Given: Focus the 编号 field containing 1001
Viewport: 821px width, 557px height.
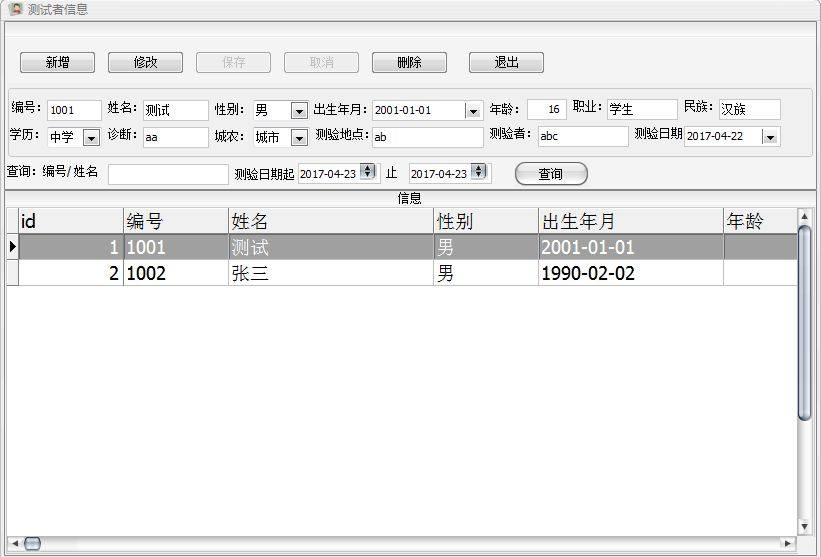Looking at the screenshot, I should point(74,110).
